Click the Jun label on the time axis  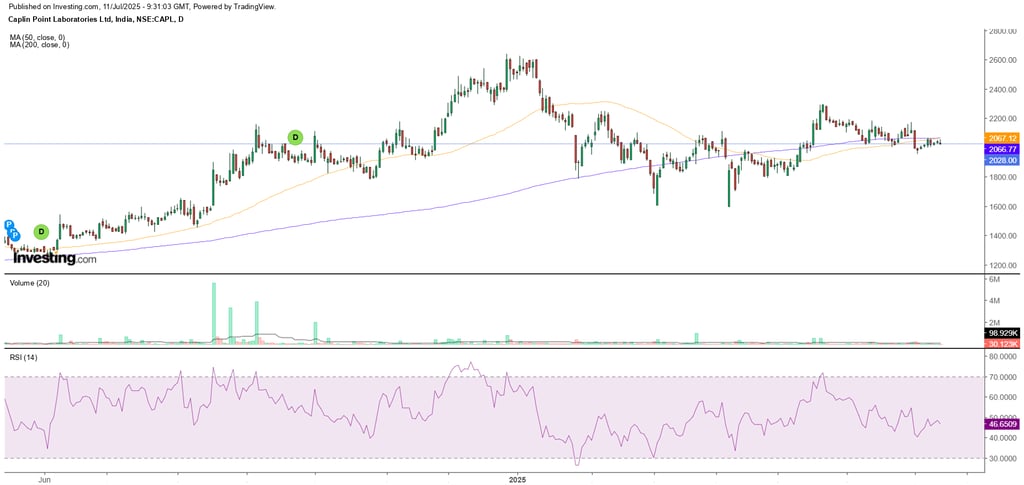click(x=45, y=480)
